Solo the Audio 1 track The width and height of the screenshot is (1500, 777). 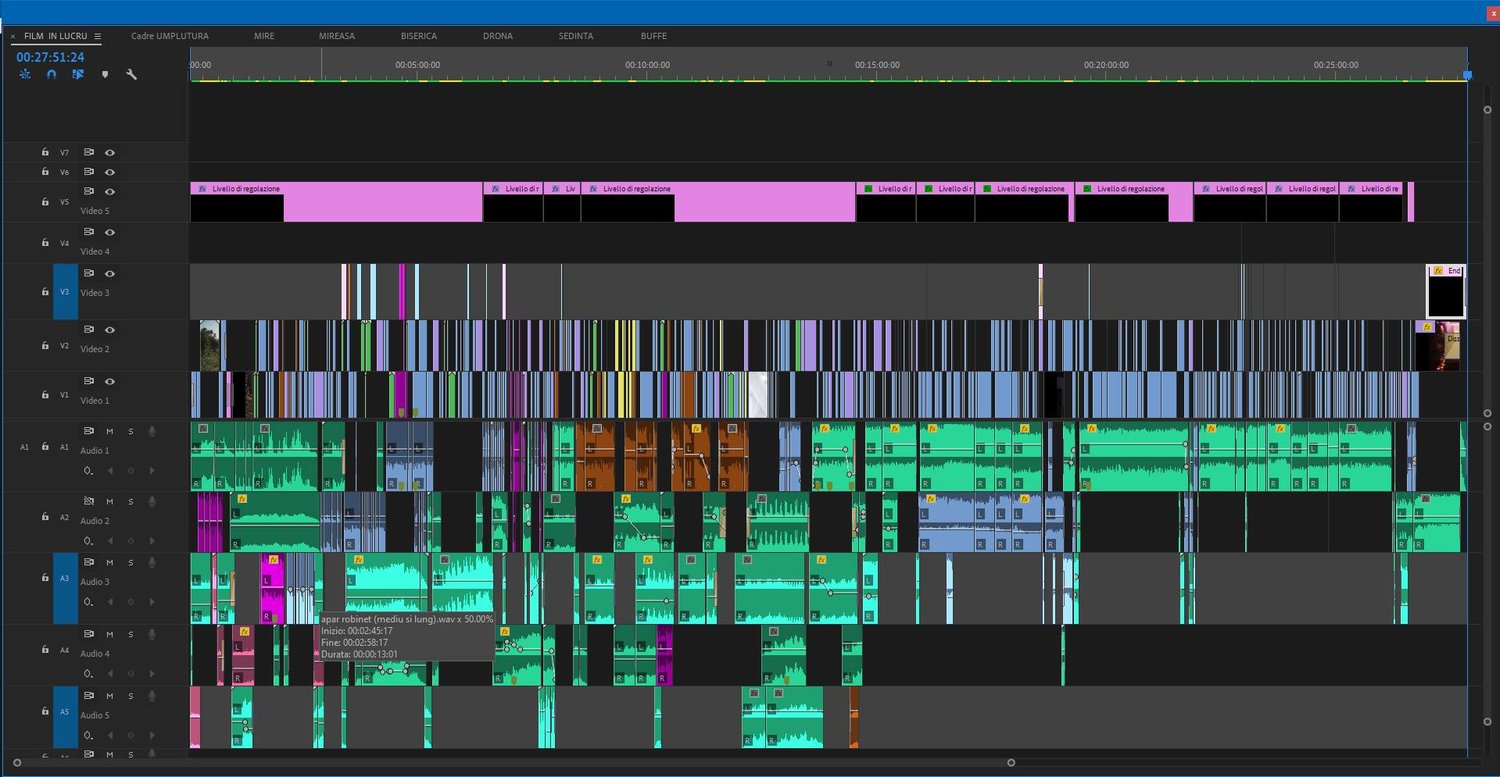pos(130,431)
